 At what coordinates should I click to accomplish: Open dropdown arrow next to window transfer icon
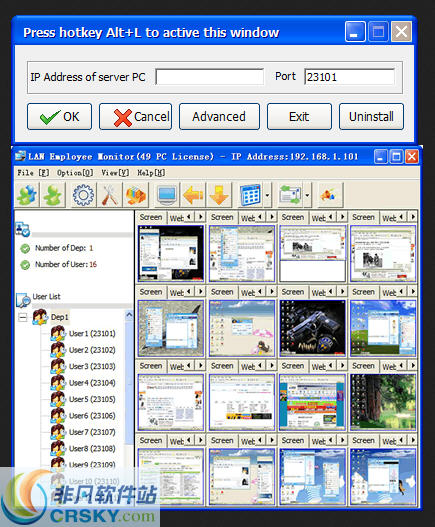click(x=307, y=195)
